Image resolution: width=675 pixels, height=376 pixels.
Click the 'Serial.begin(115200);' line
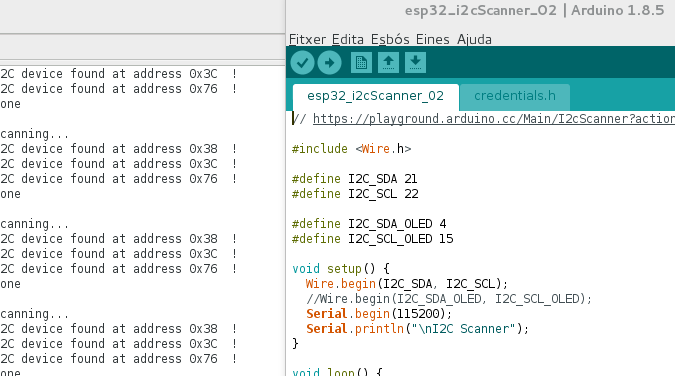click(x=379, y=314)
